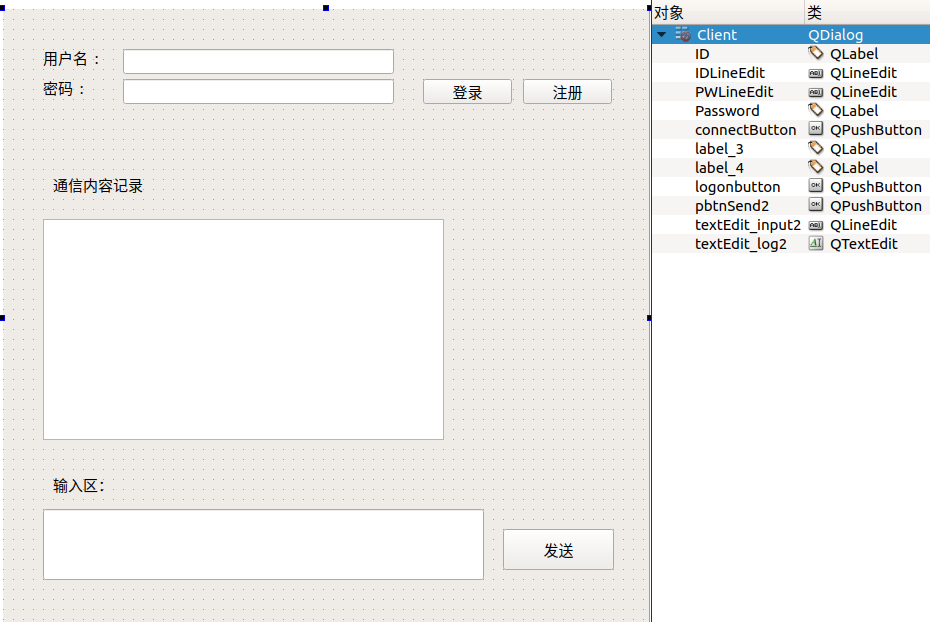Click the 注册 button

[567, 90]
